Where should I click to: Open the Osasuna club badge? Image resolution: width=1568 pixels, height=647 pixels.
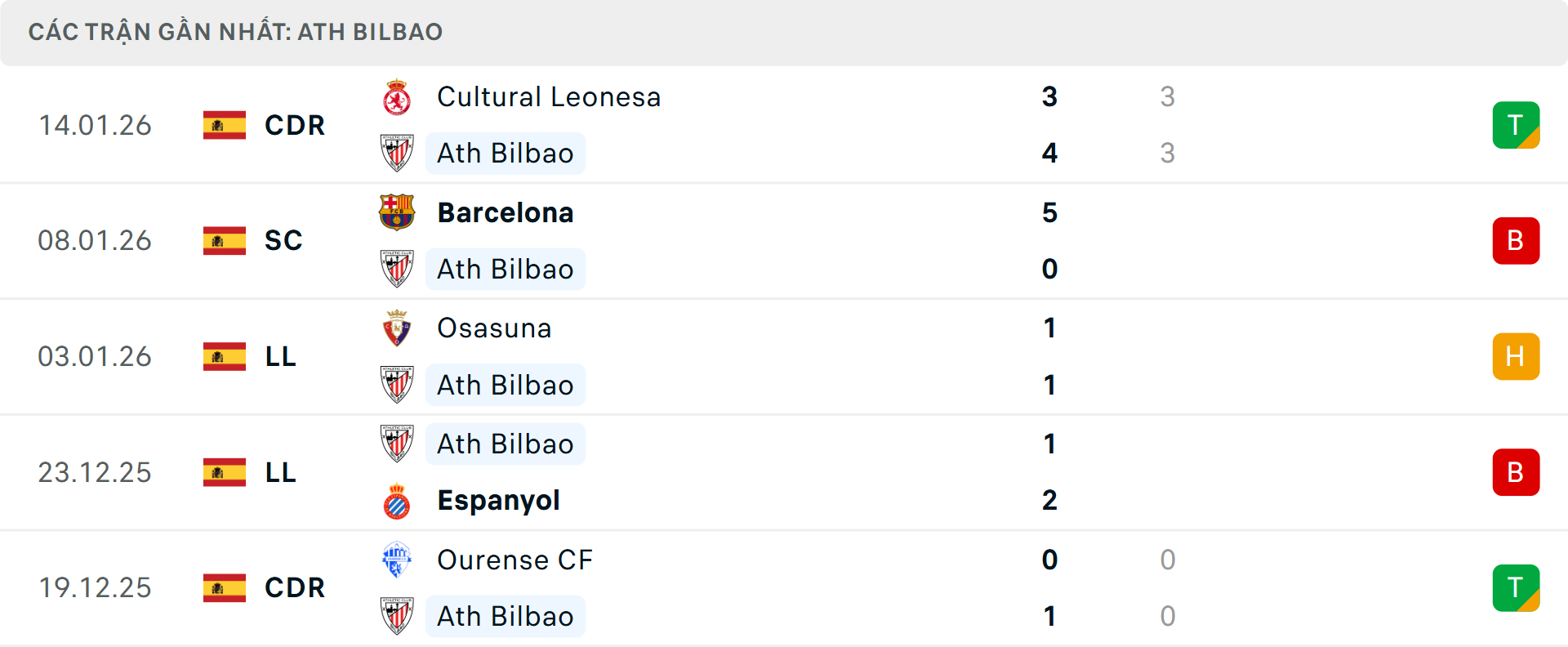[x=398, y=328]
